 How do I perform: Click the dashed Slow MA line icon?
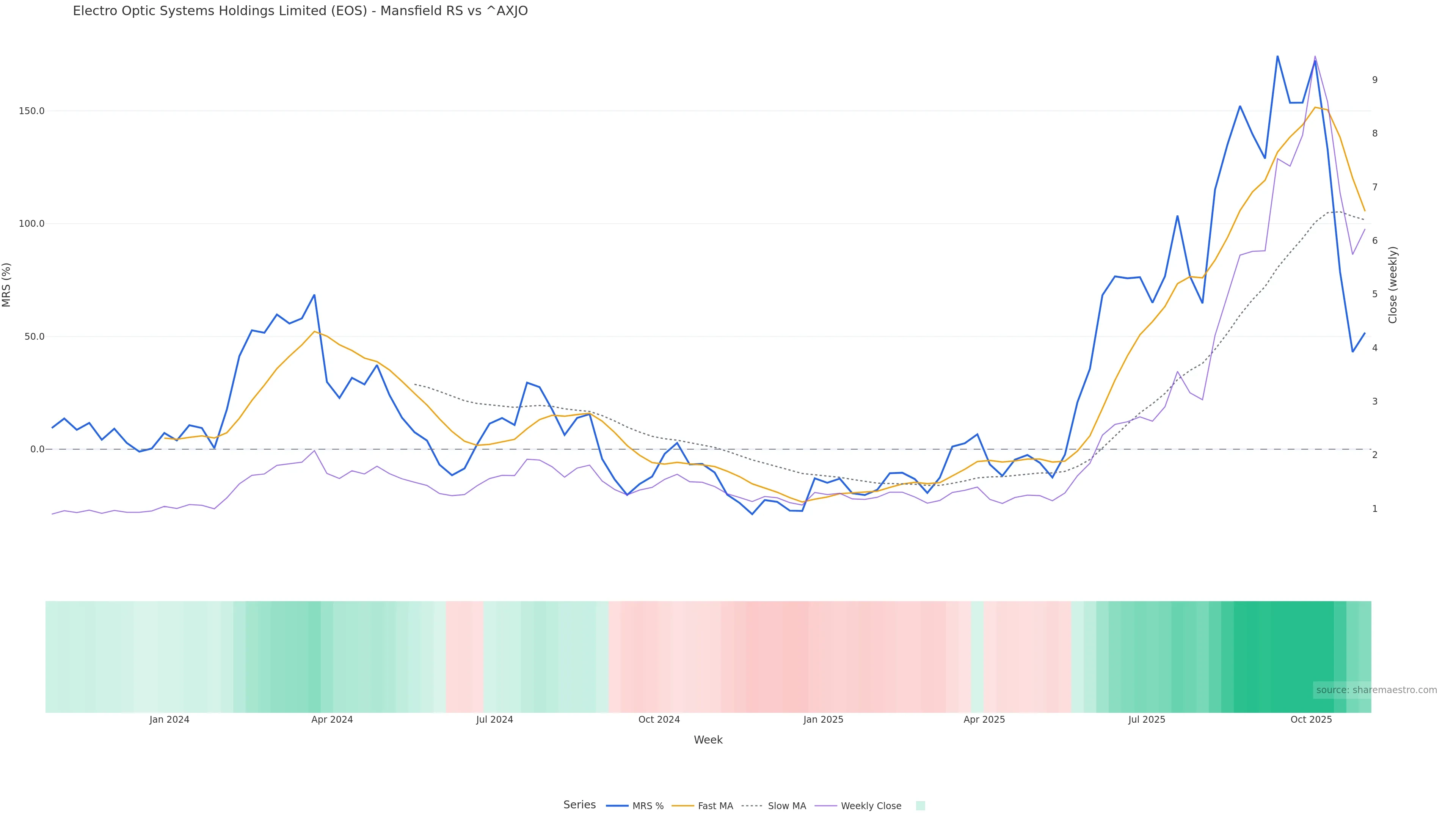point(752,806)
